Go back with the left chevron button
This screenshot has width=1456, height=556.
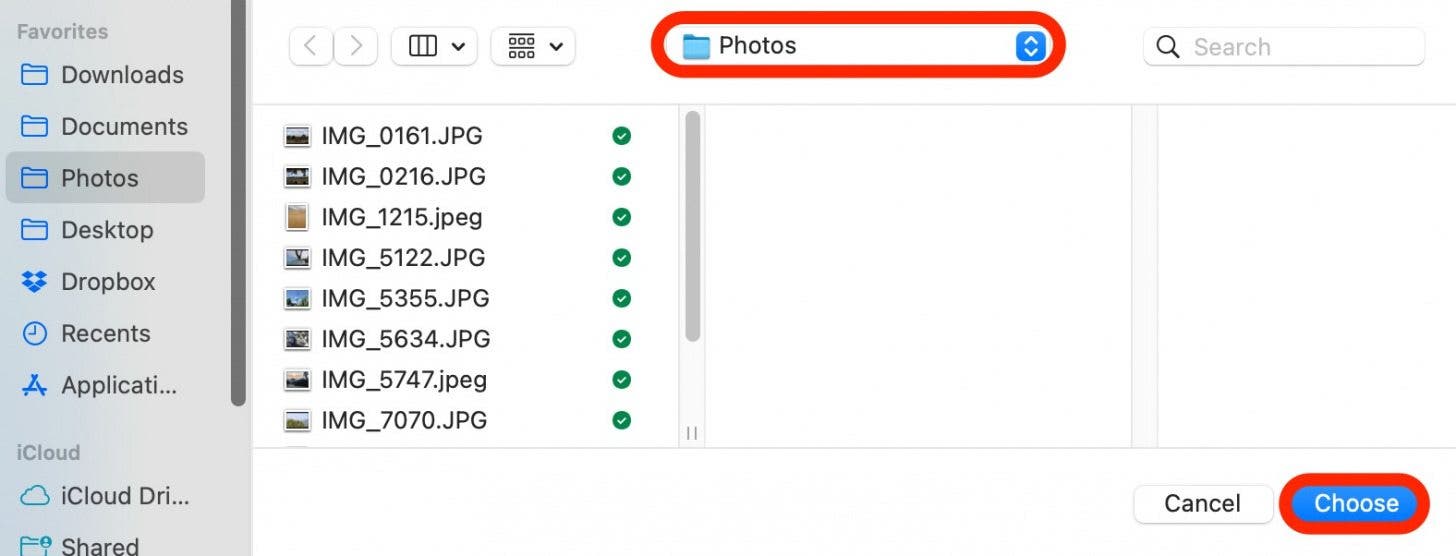(311, 46)
